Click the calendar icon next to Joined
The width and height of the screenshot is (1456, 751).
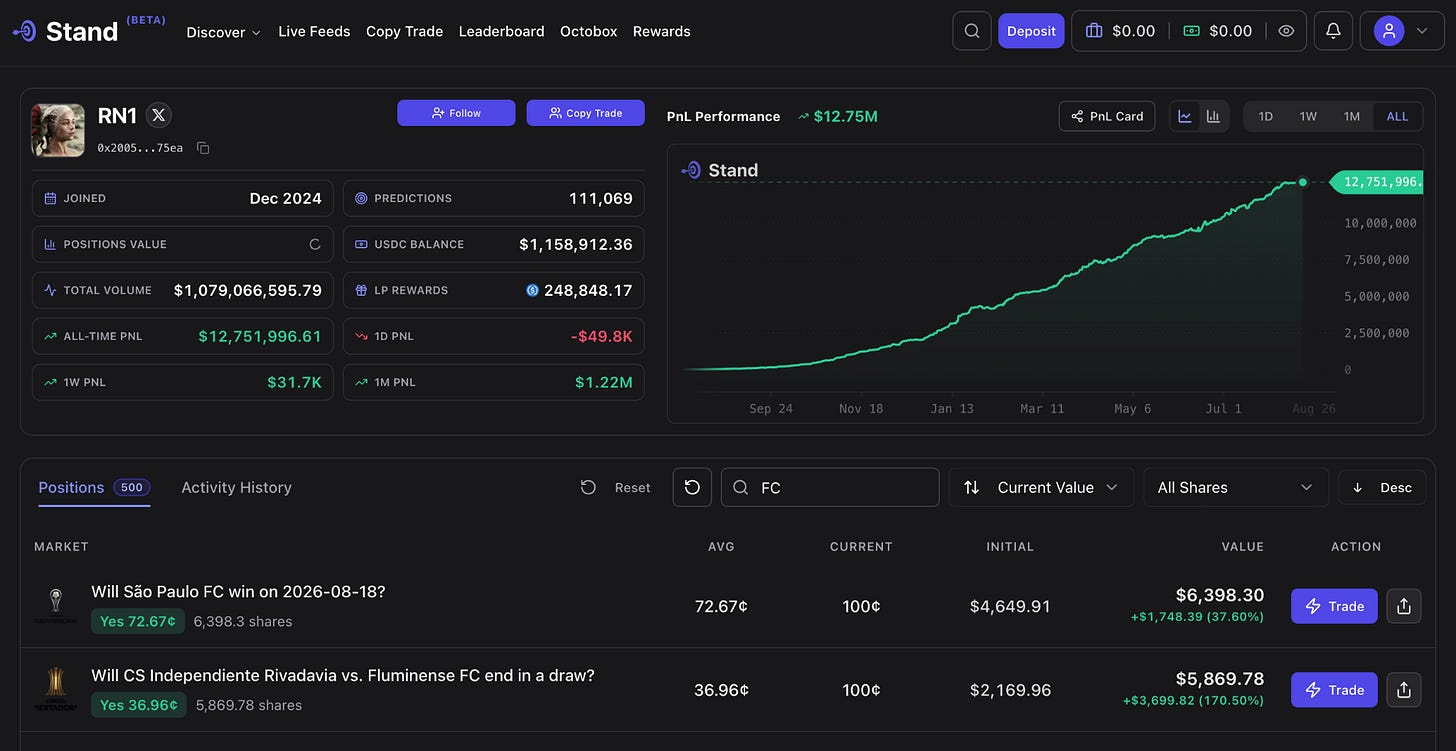click(x=50, y=198)
